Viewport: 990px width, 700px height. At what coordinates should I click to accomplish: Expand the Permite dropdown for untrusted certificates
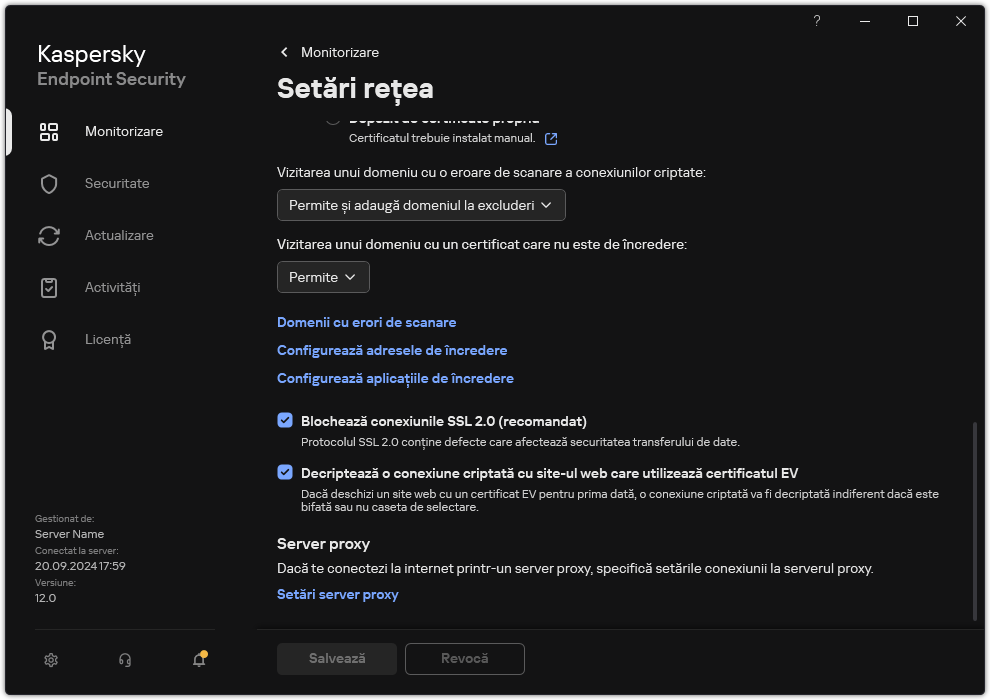coord(322,277)
